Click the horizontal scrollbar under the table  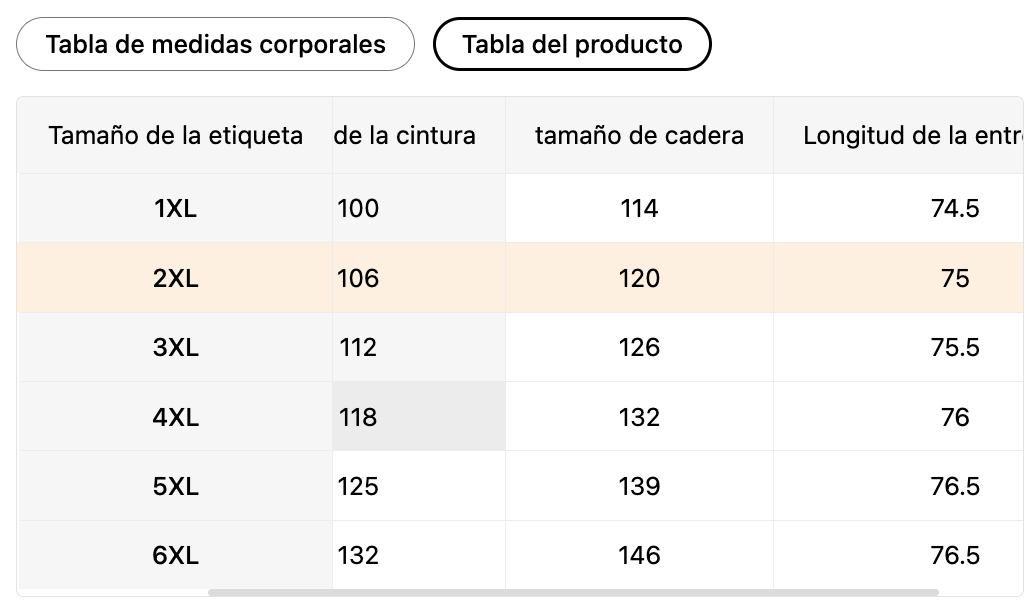pos(572,592)
